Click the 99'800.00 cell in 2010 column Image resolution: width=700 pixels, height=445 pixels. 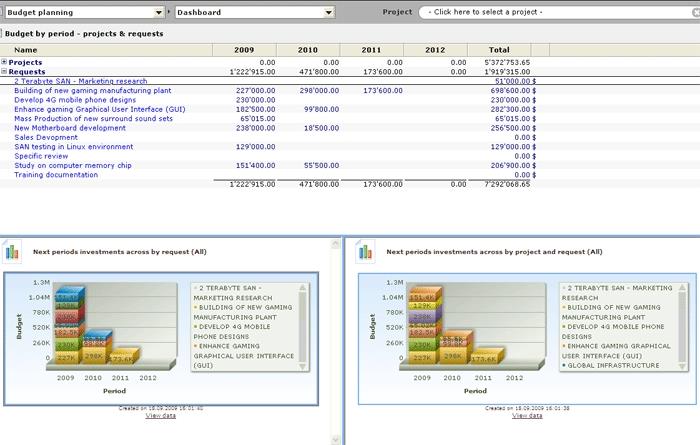click(x=321, y=109)
